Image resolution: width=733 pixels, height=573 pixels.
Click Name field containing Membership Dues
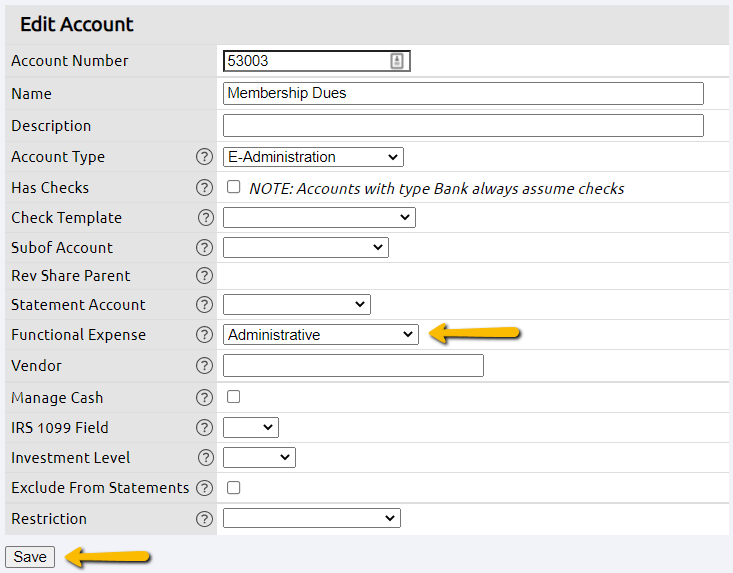[463, 93]
